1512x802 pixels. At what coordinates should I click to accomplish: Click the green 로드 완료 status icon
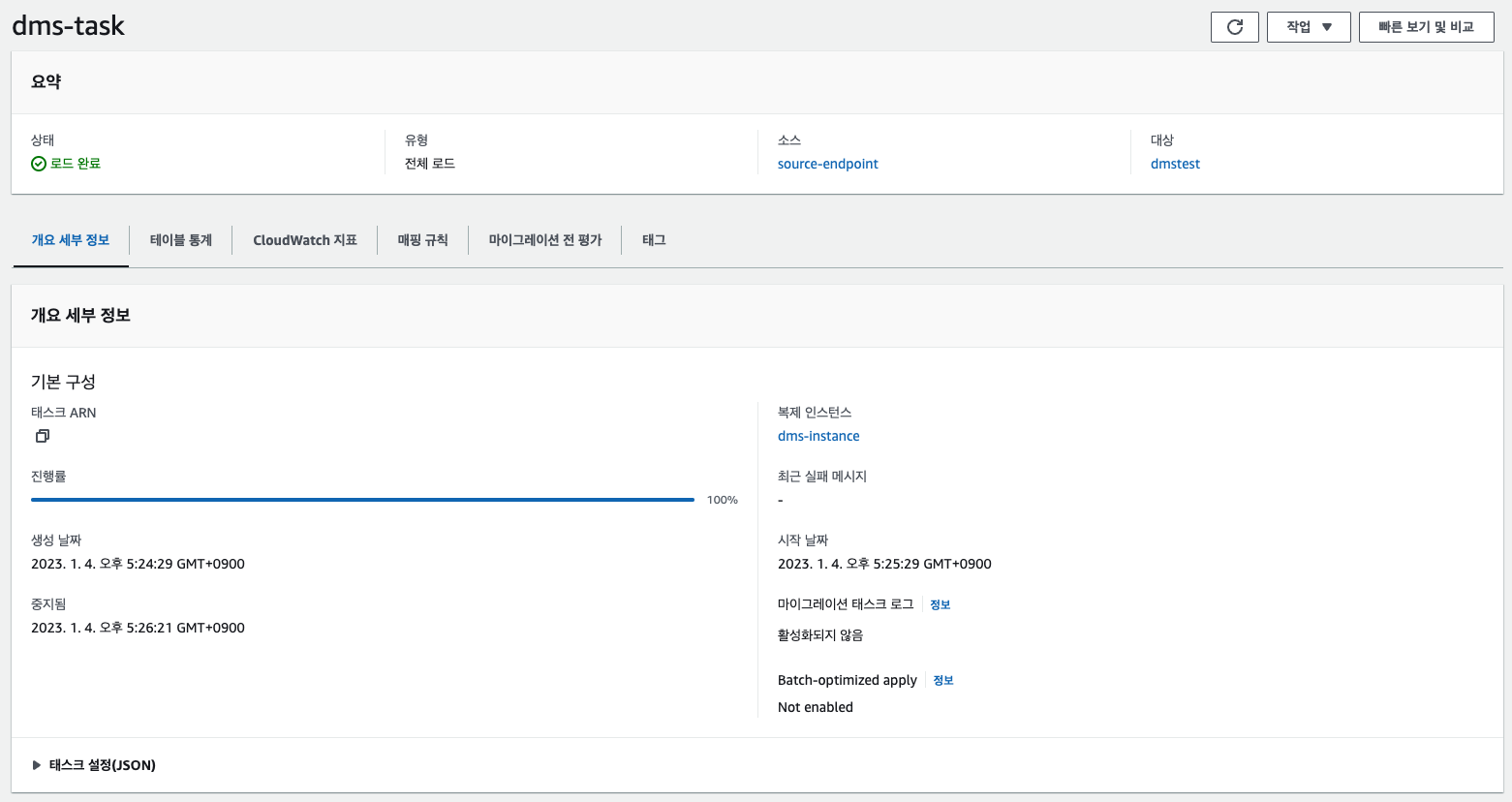point(39,164)
